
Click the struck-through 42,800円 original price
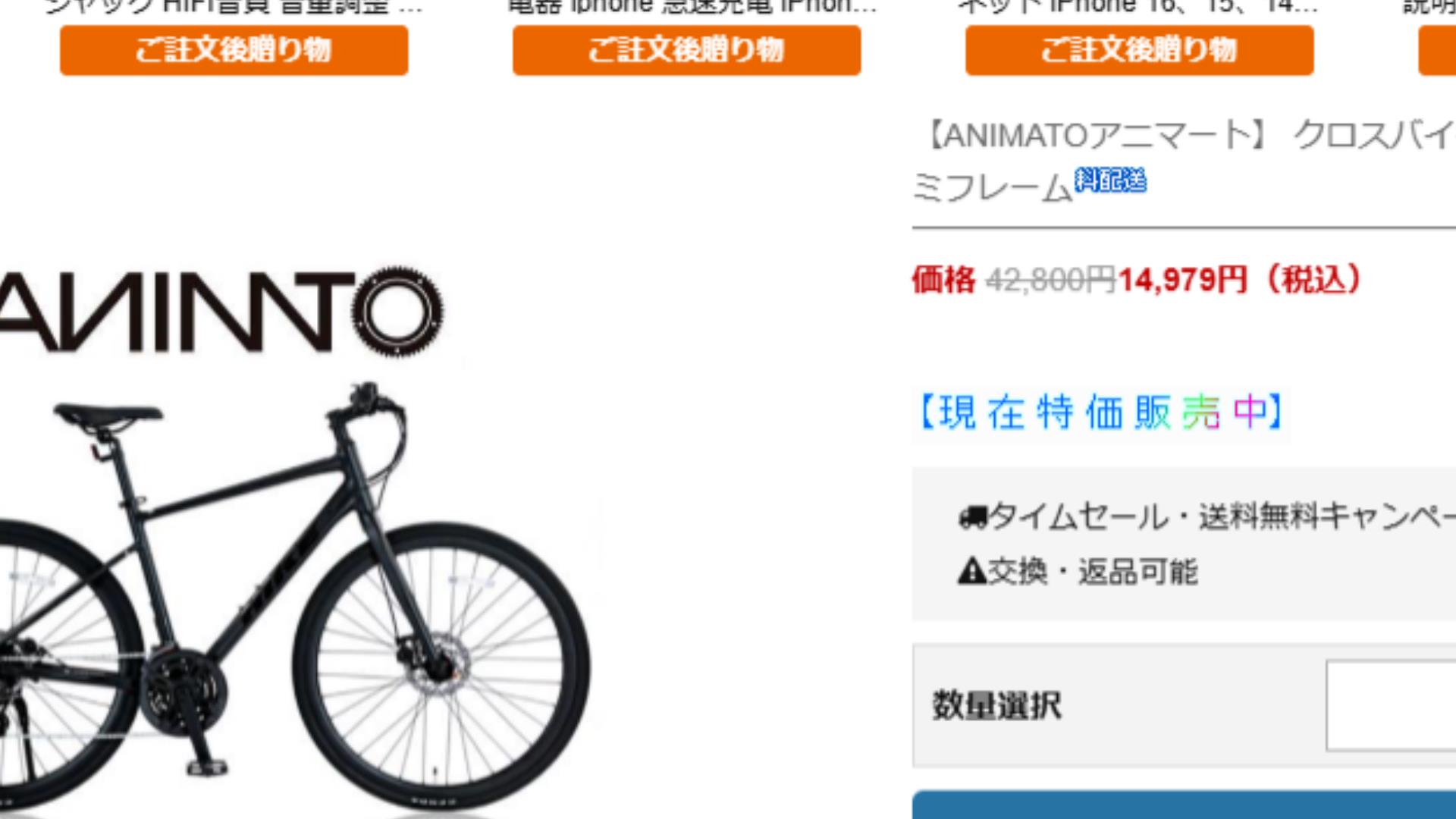1050,280
